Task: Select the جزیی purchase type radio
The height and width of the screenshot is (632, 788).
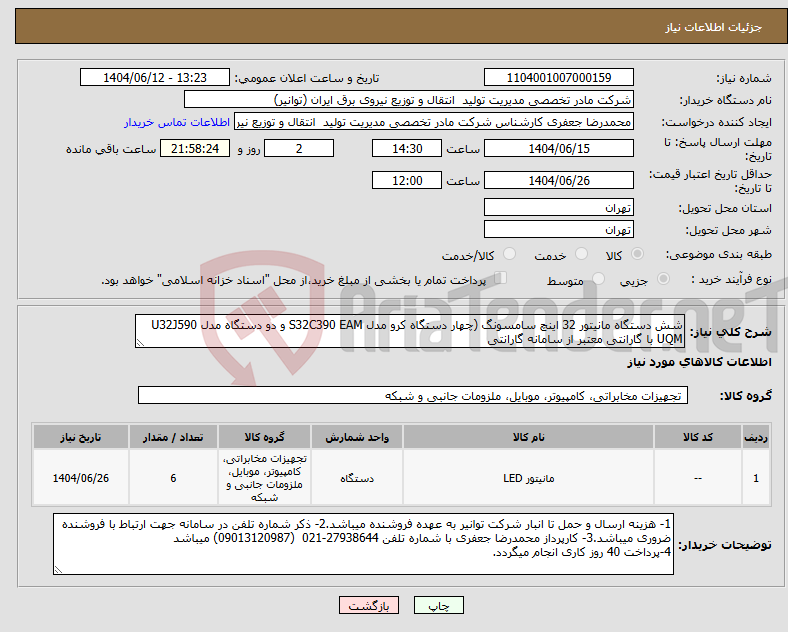Action: click(x=663, y=279)
